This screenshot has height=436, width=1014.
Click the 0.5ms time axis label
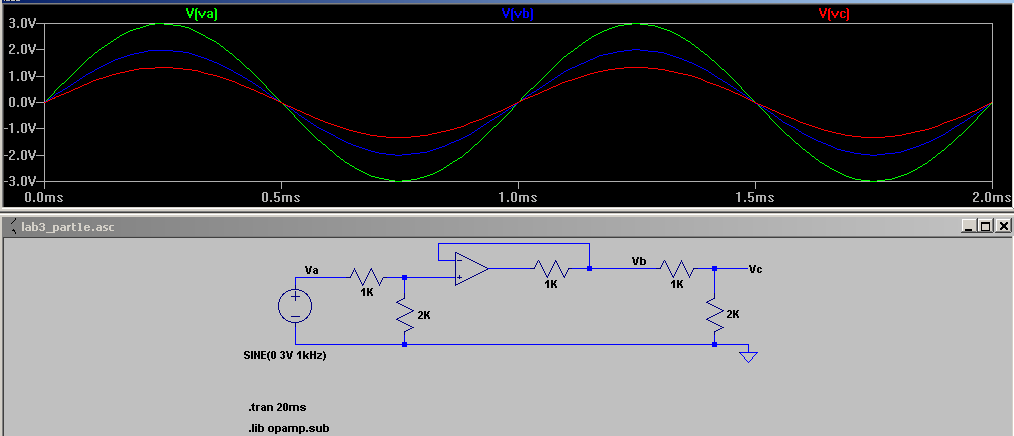[281, 197]
